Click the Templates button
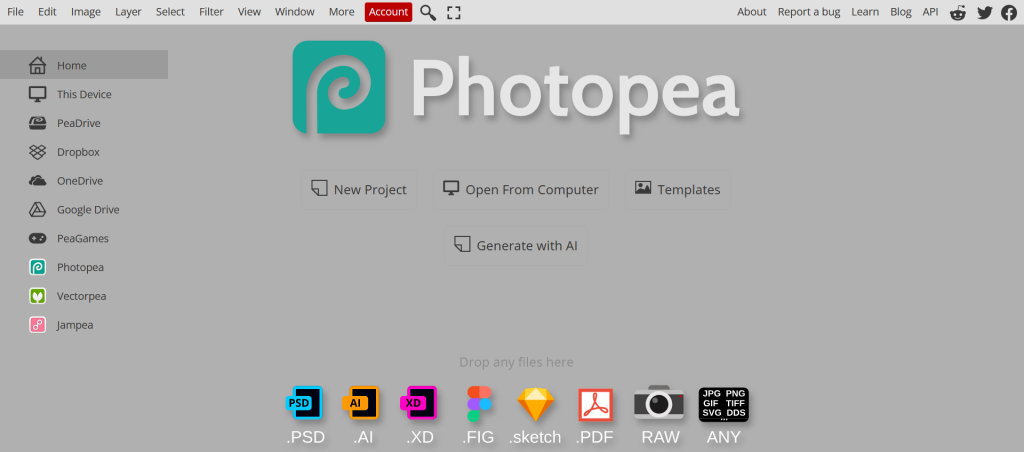This screenshot has height=452, width=1024. [677, 189]
